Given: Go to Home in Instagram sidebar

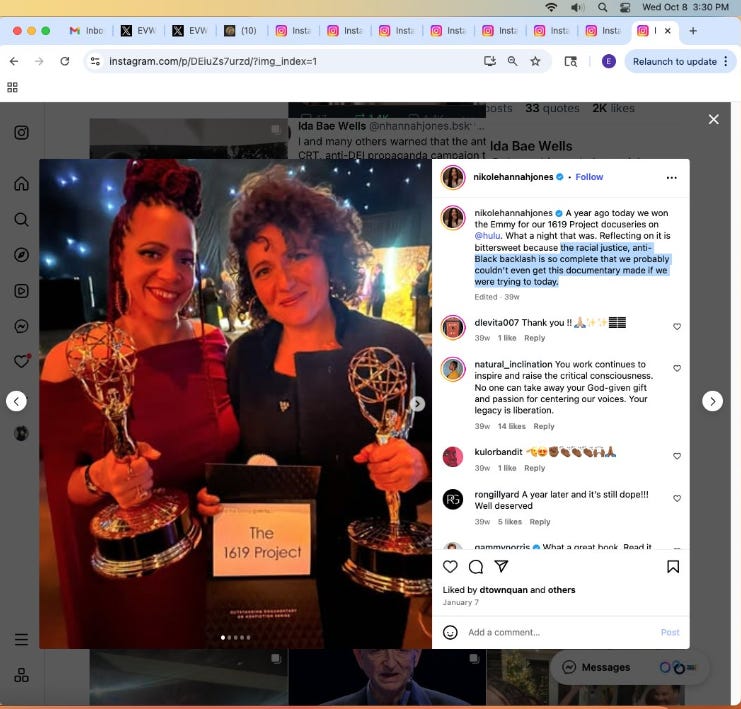Looking at the screenshot, I should click(21, 183).
